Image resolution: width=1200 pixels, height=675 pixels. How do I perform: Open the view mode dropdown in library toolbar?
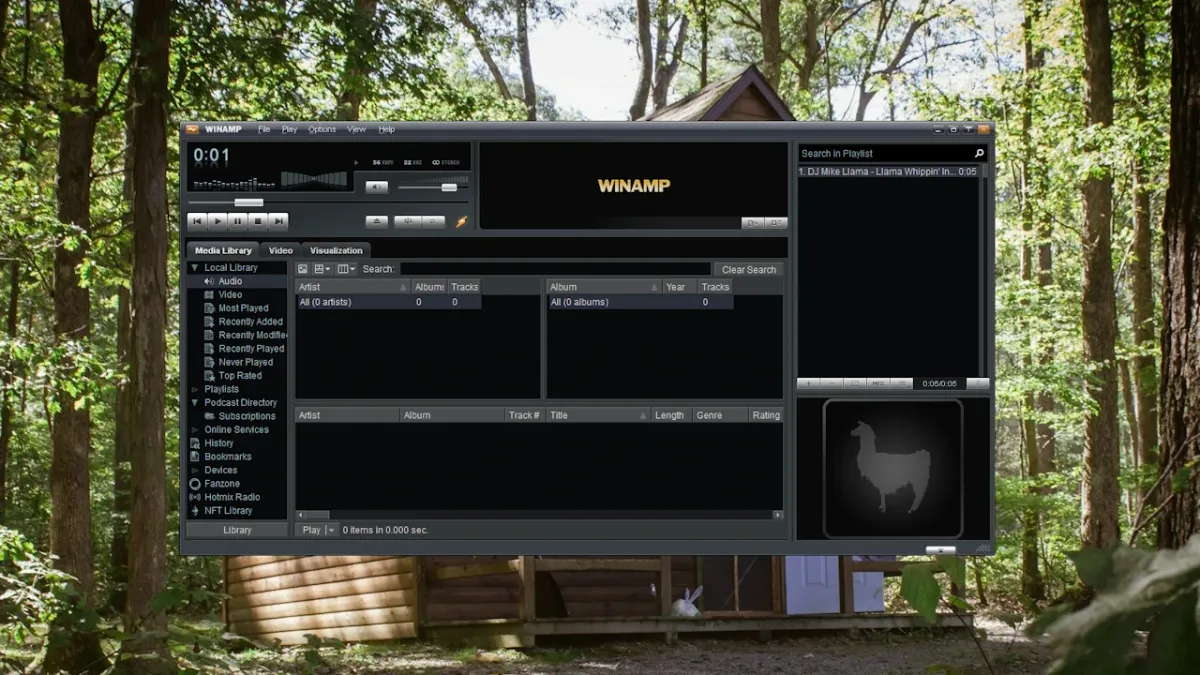point(322,269)
